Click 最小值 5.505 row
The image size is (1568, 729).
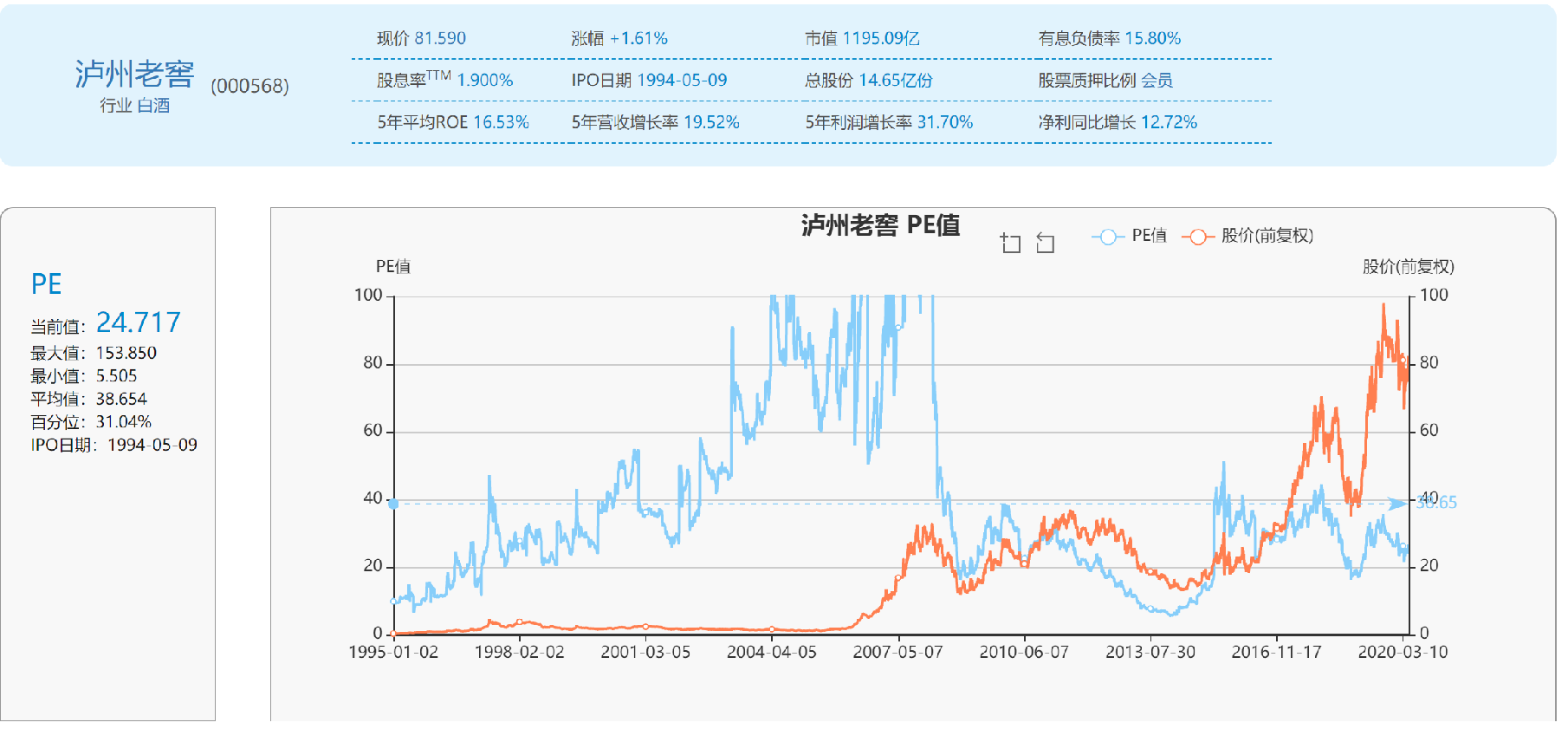[84, 375]
